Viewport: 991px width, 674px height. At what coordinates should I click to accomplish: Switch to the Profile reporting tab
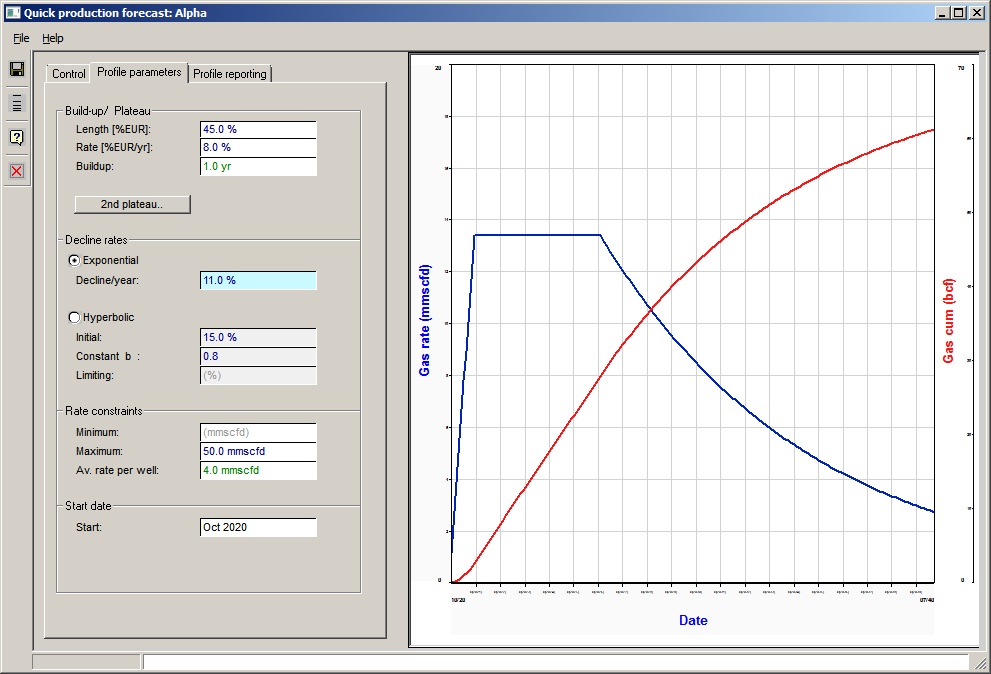pyautogui.click(x=229, y=74)
